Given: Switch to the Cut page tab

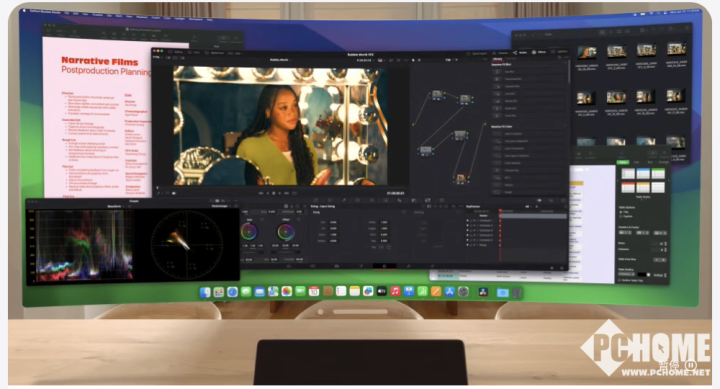Looking at the screenshot, I should tap(313, 266).
